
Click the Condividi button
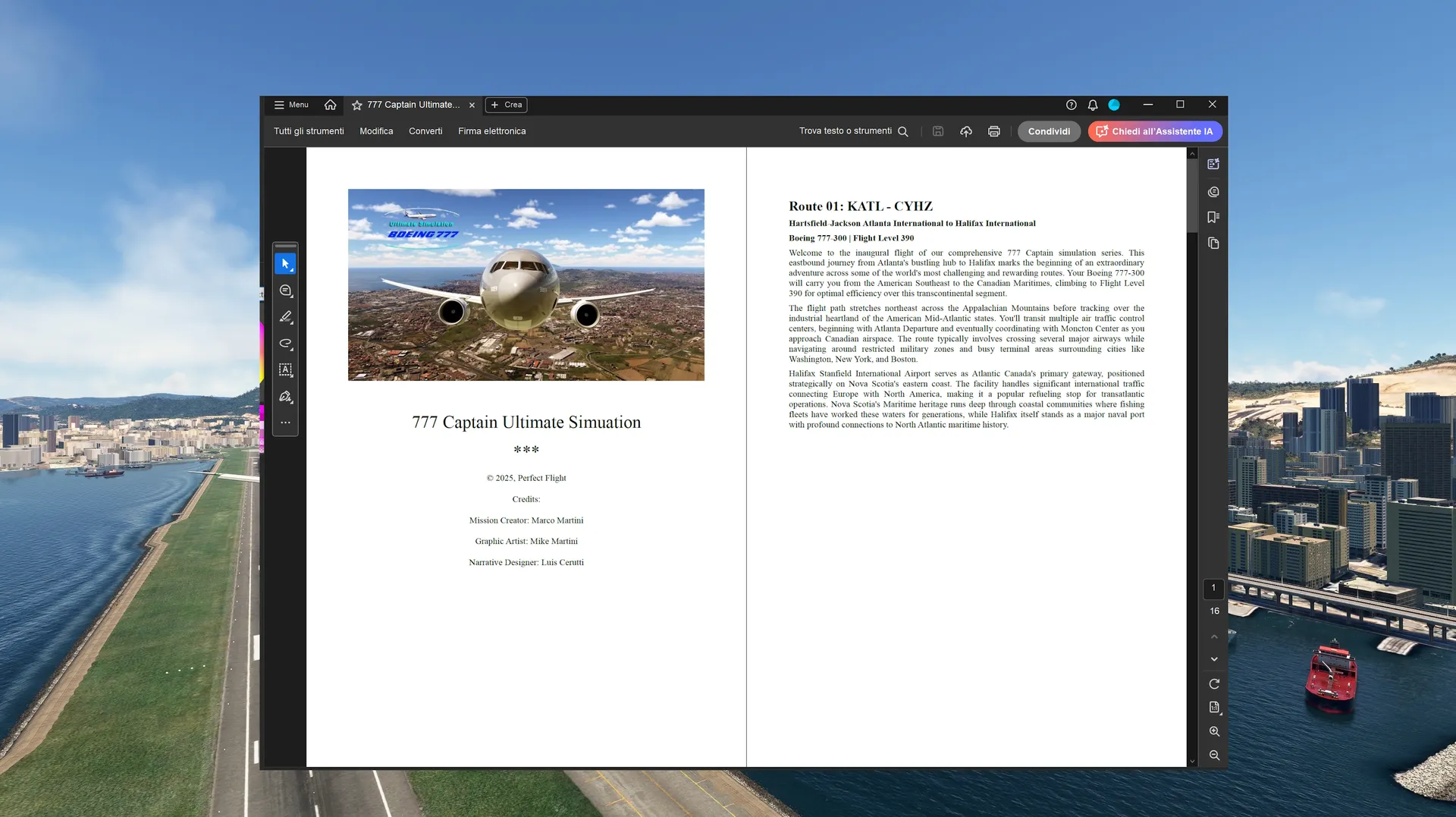pos(1049,131)
